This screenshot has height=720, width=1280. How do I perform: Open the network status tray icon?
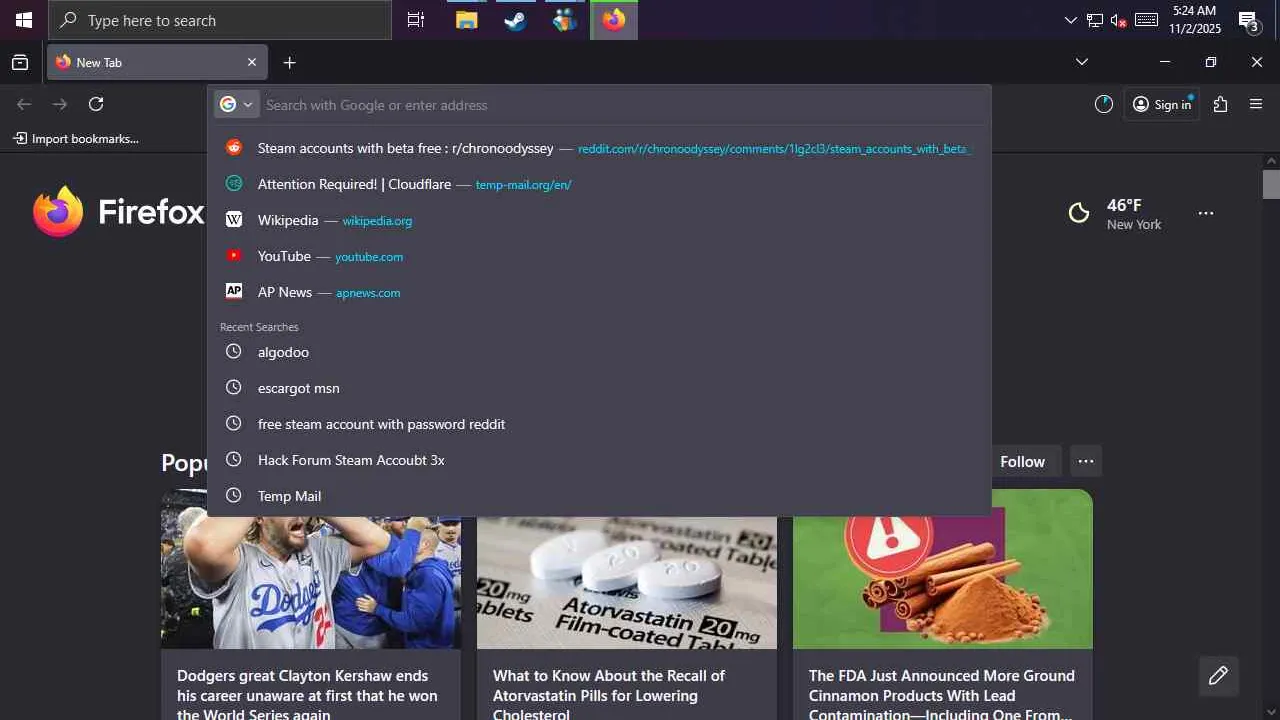[1095, 20]
